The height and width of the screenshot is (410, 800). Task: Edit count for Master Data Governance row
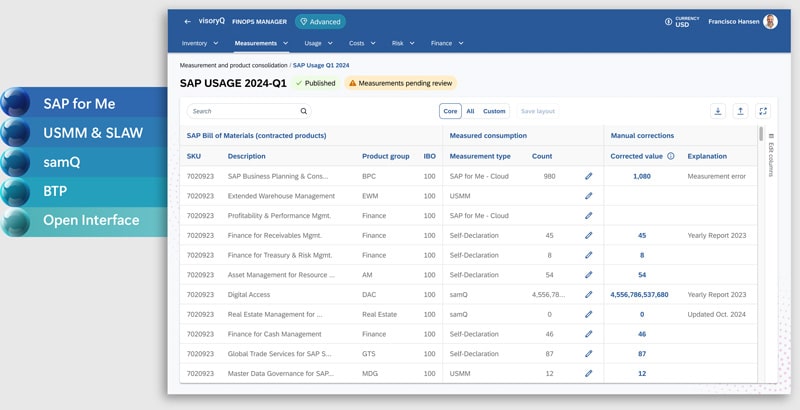click(x=588, y=373)
